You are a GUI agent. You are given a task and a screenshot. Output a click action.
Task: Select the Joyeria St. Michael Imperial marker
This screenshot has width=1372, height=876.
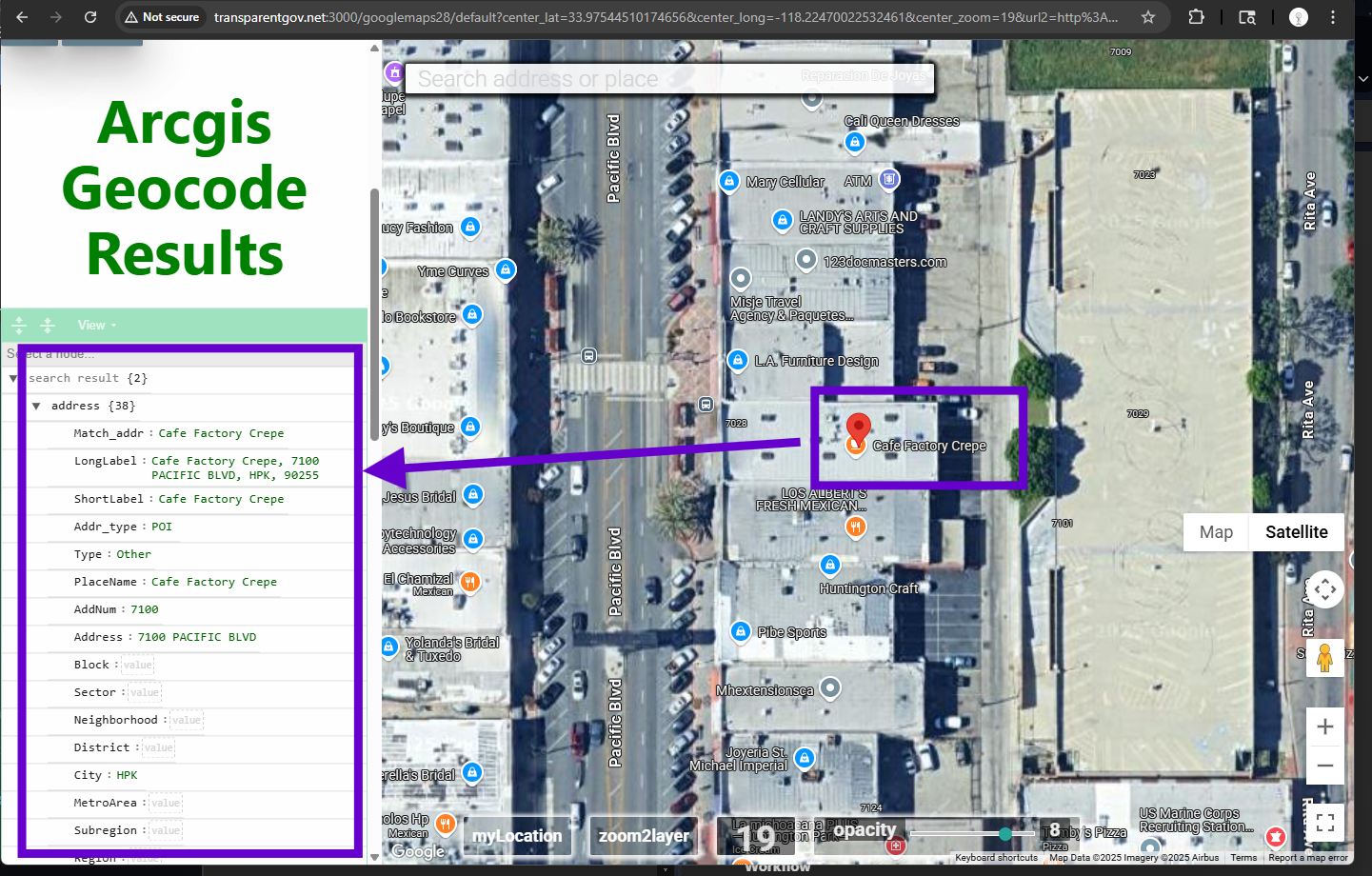(805, 758)
